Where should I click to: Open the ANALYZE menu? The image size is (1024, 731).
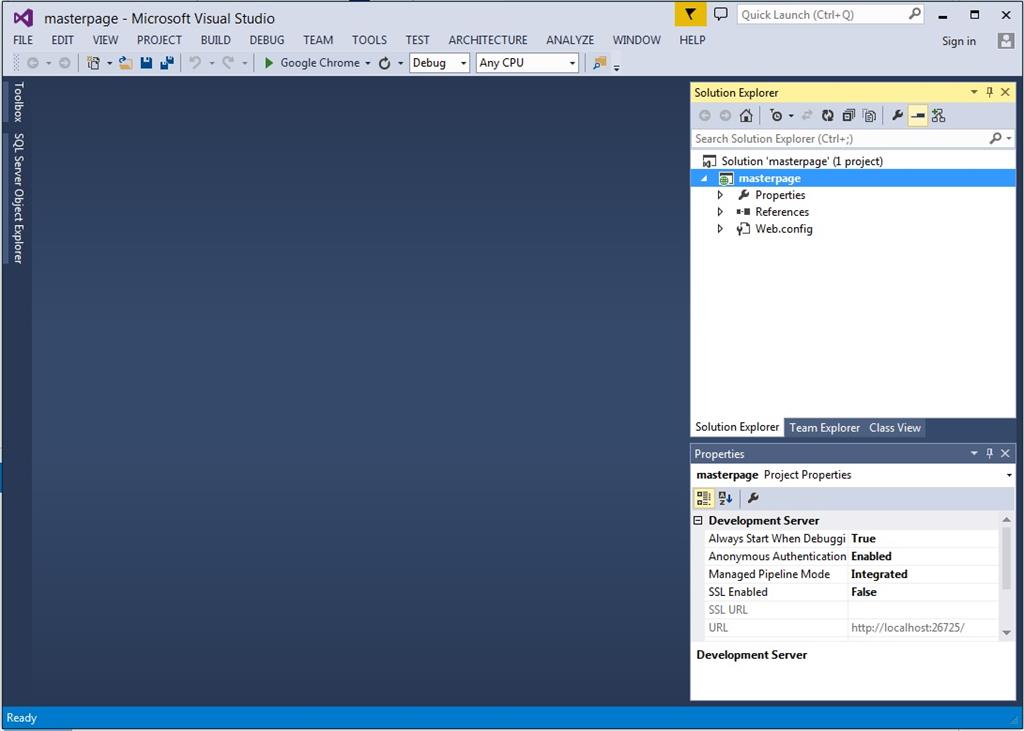(x=570, y=40)
